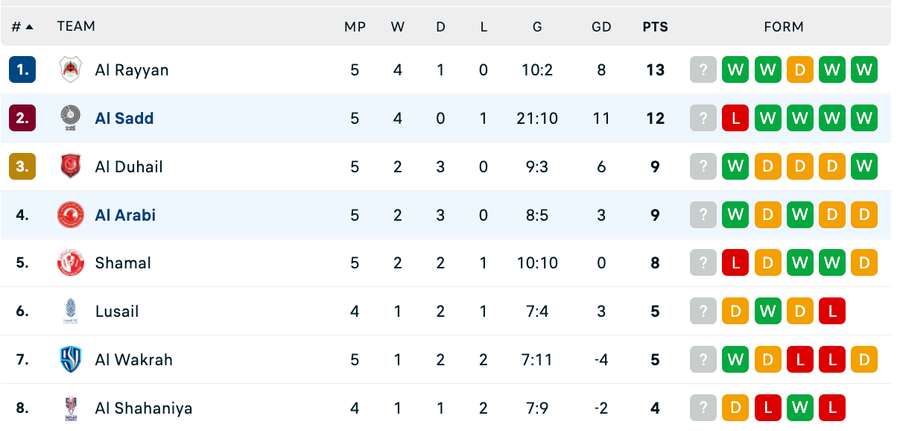The height and width of the screenshot is (431, 900).
Task: Click Al Rayyan's grey upcoming match badge
Action: pos(703,70)
